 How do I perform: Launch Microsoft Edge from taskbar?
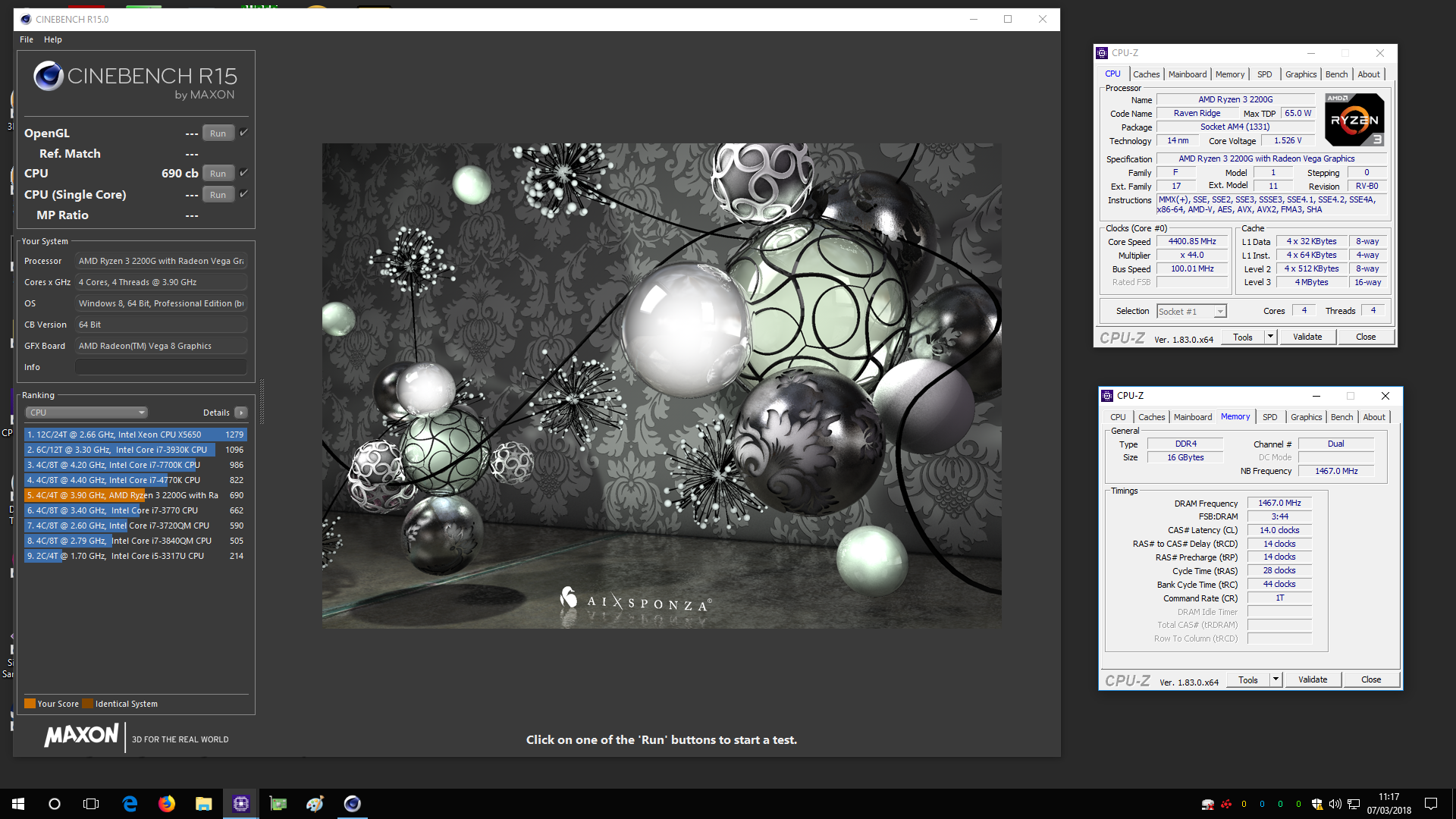130,804
